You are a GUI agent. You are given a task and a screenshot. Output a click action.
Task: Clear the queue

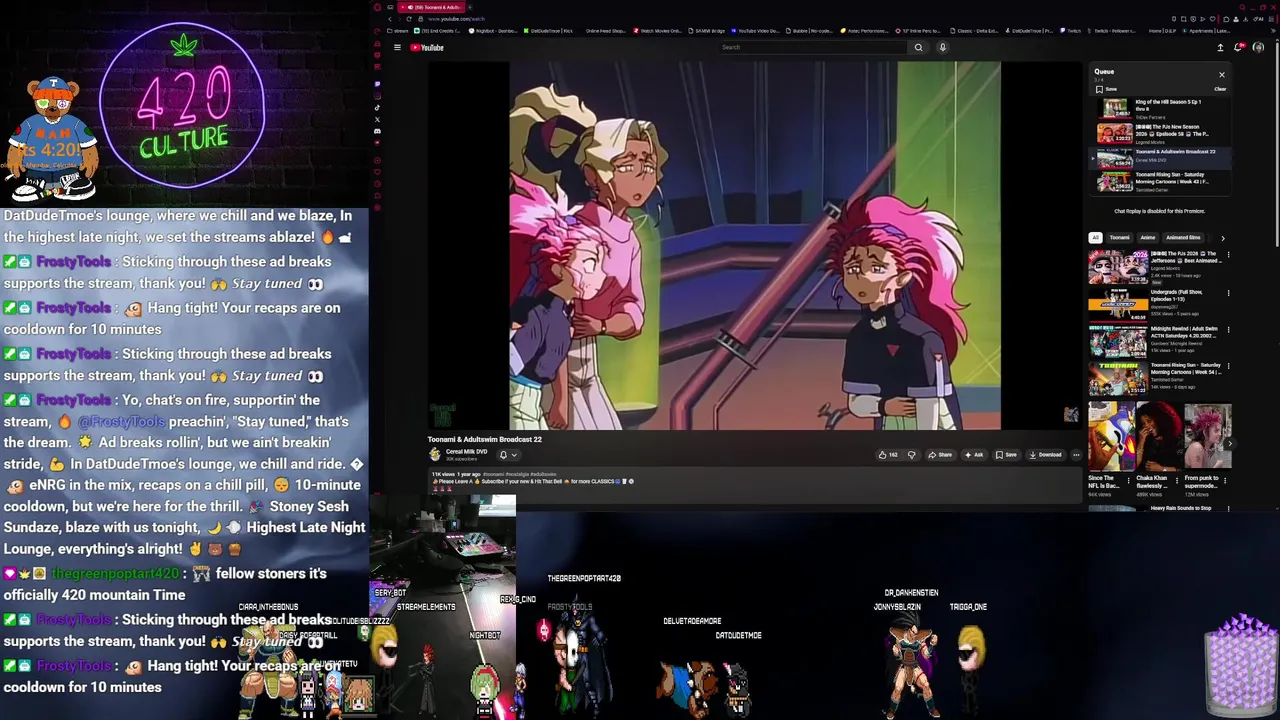tap(1220, 89)
